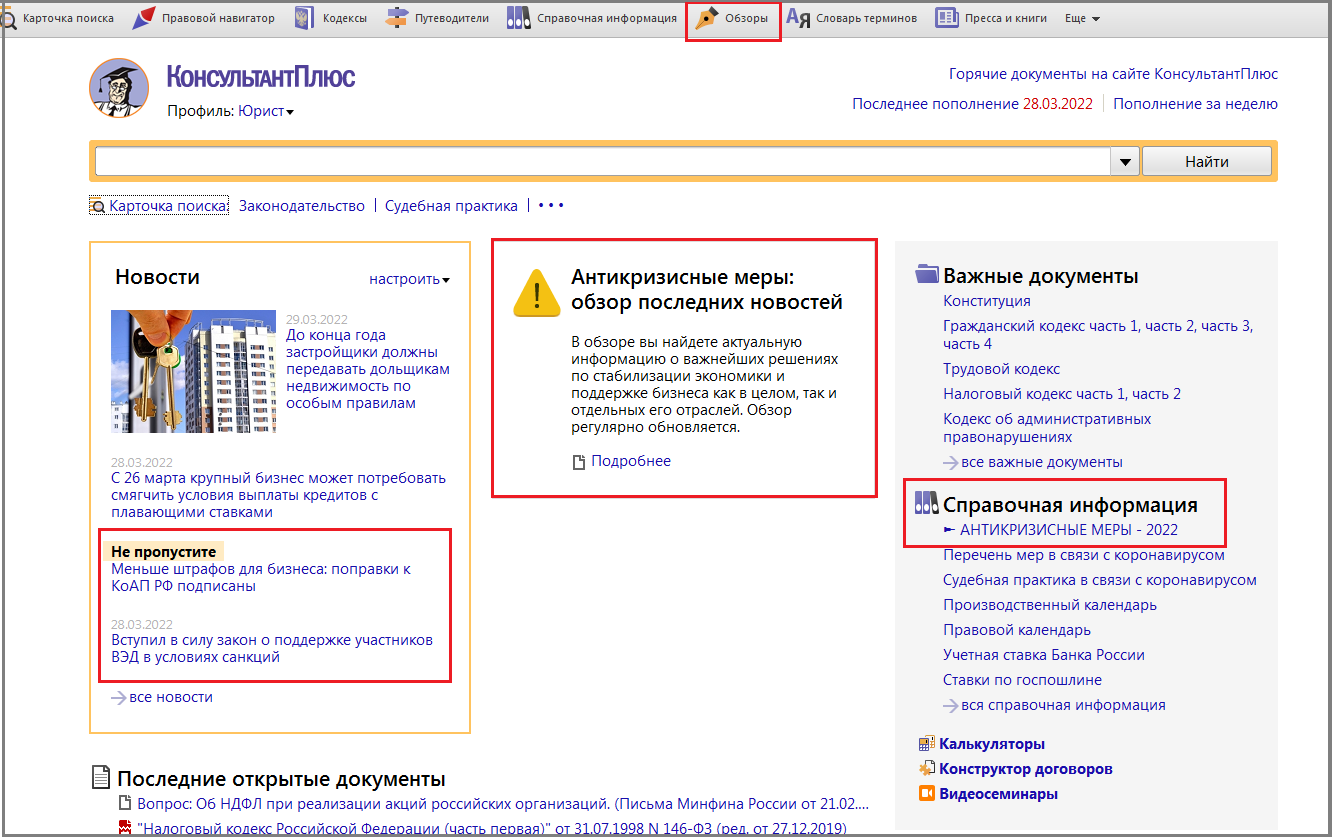Open the news thumbnail with keys and building
This screenshot has width=1332, height=837.
click(193, 371)
